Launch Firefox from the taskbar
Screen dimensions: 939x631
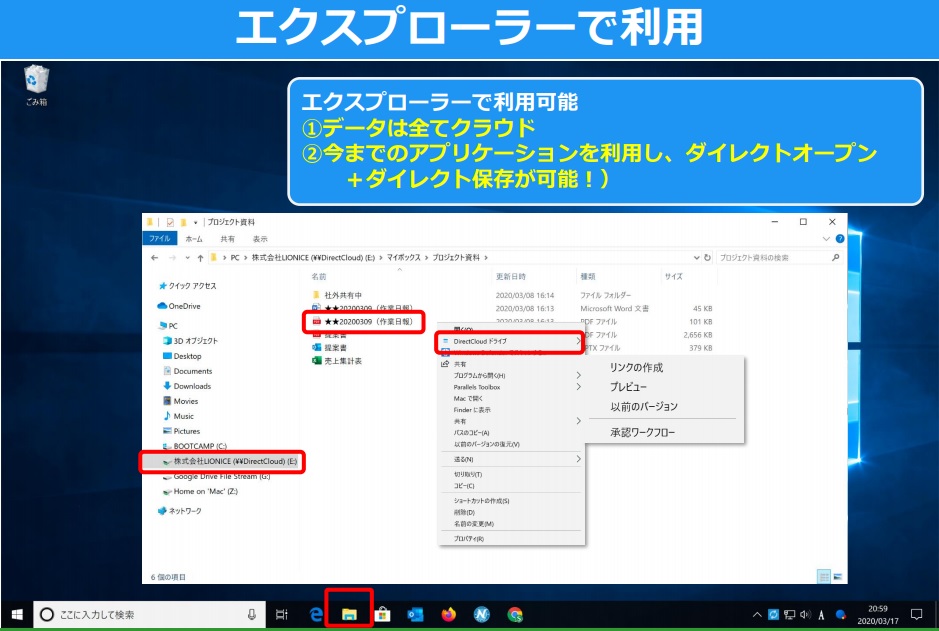pyautogui.click(x=448, y=614)
